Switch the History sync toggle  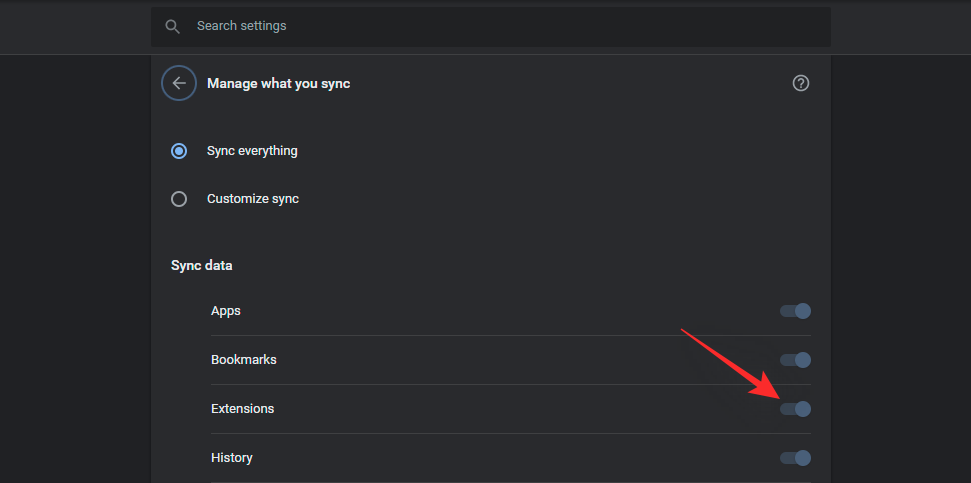click(x=796, y=458)
